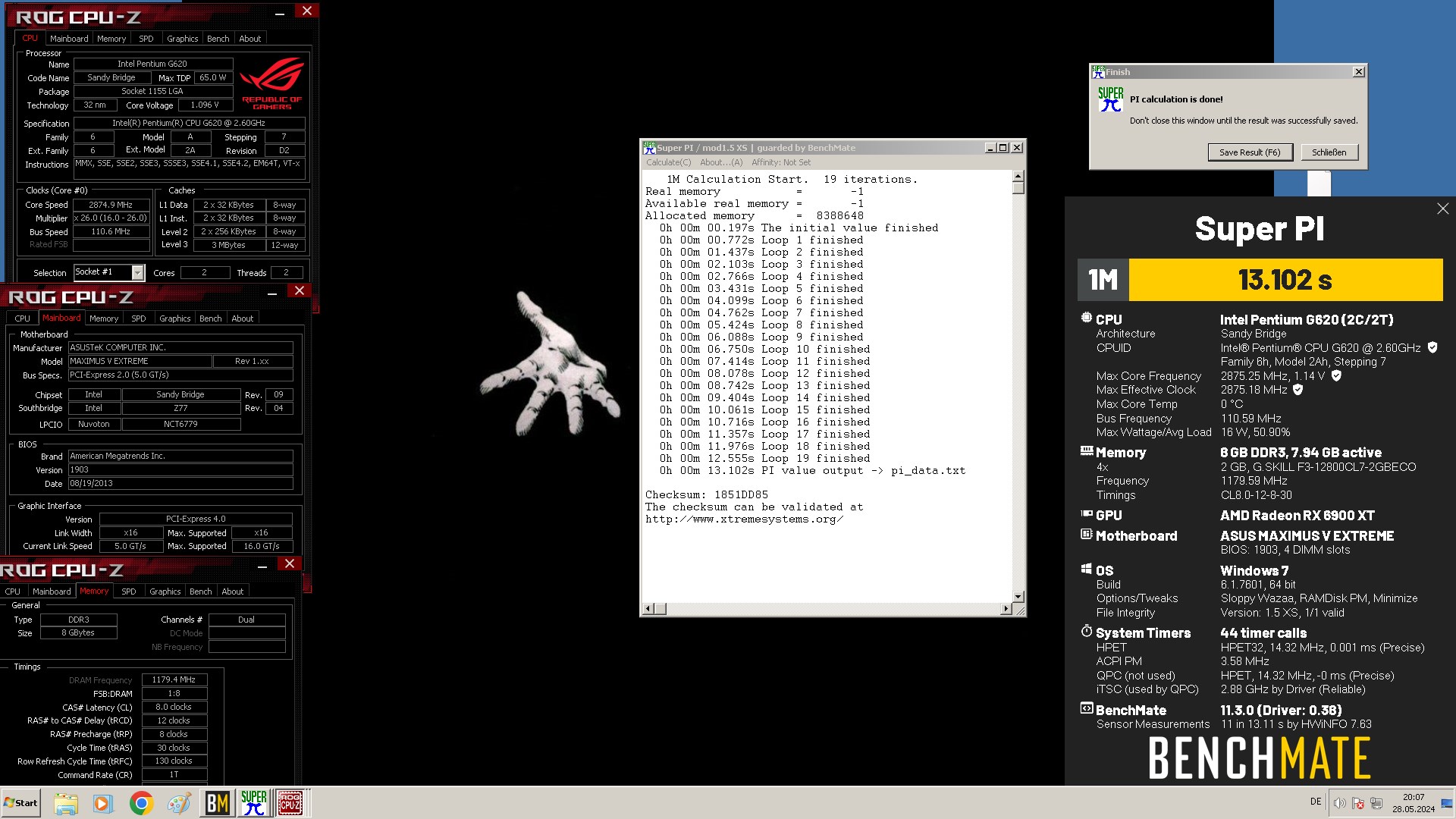The width and height of the screenshot is (1456, 819).
Task: Click the System Timers clock icon
Action: pyautogui.click(x=1087, y=631)
